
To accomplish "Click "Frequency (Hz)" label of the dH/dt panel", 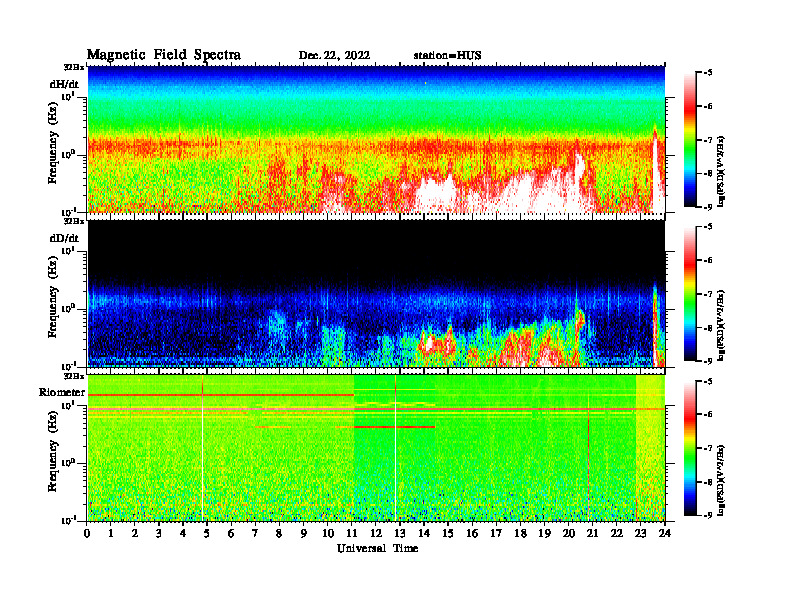I will click(x=53, y=143).
